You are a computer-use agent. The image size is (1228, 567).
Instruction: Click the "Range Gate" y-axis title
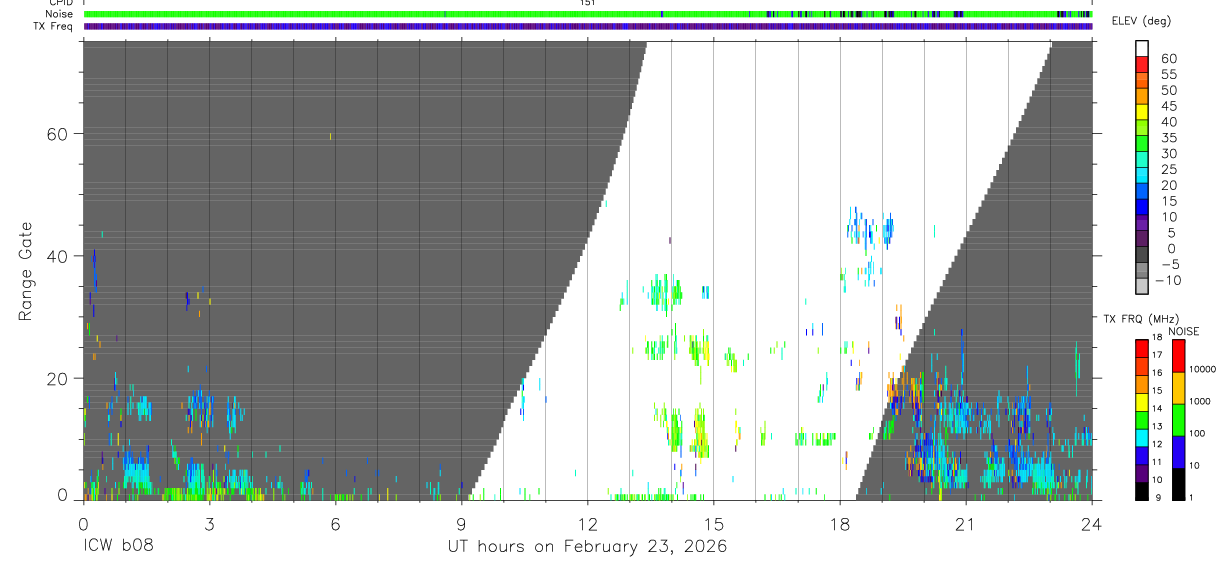tap(26, 271)
